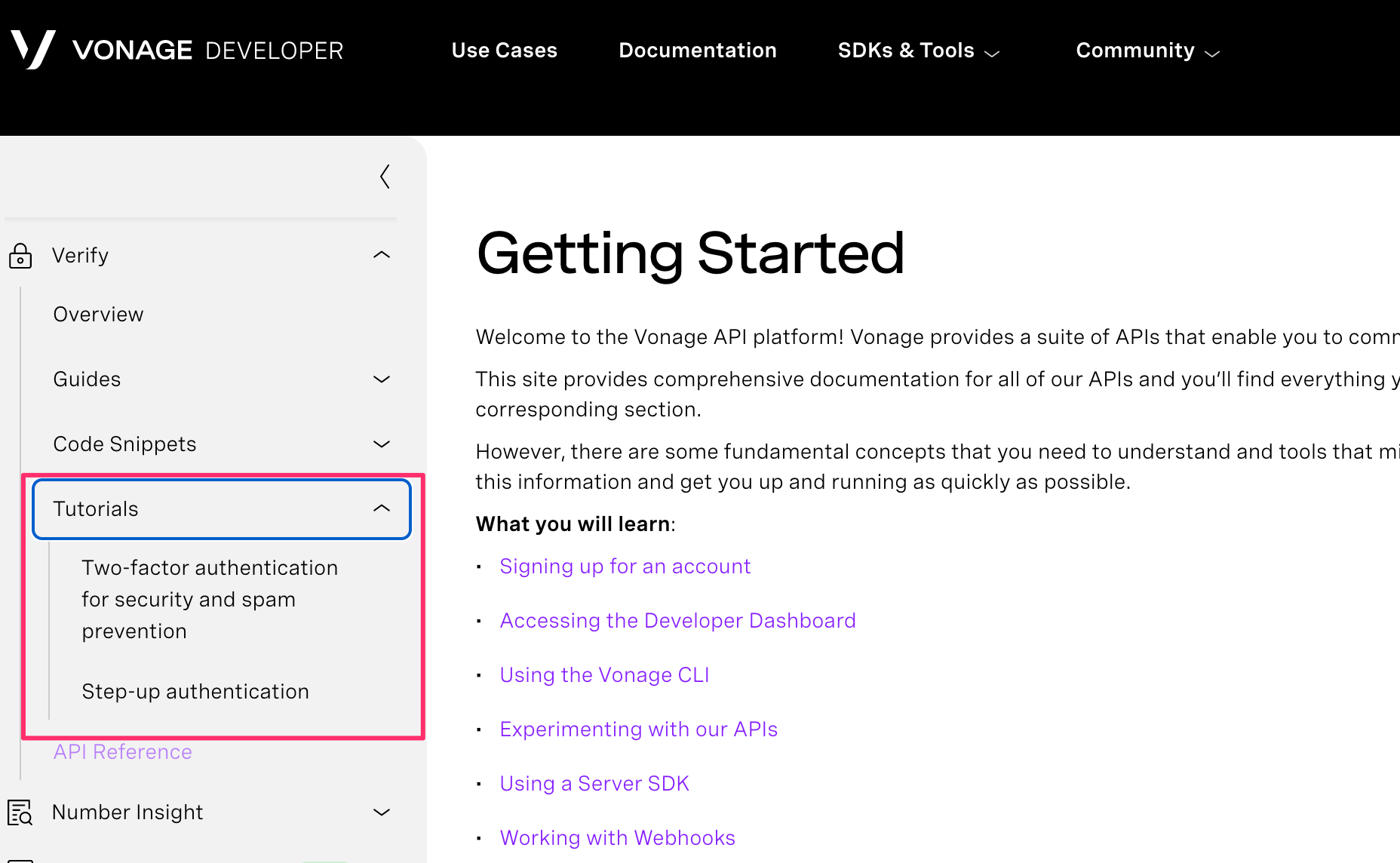The image size is (1400, 863).
Task: Expand the Number Insight section
Action: tap(382, 812)
